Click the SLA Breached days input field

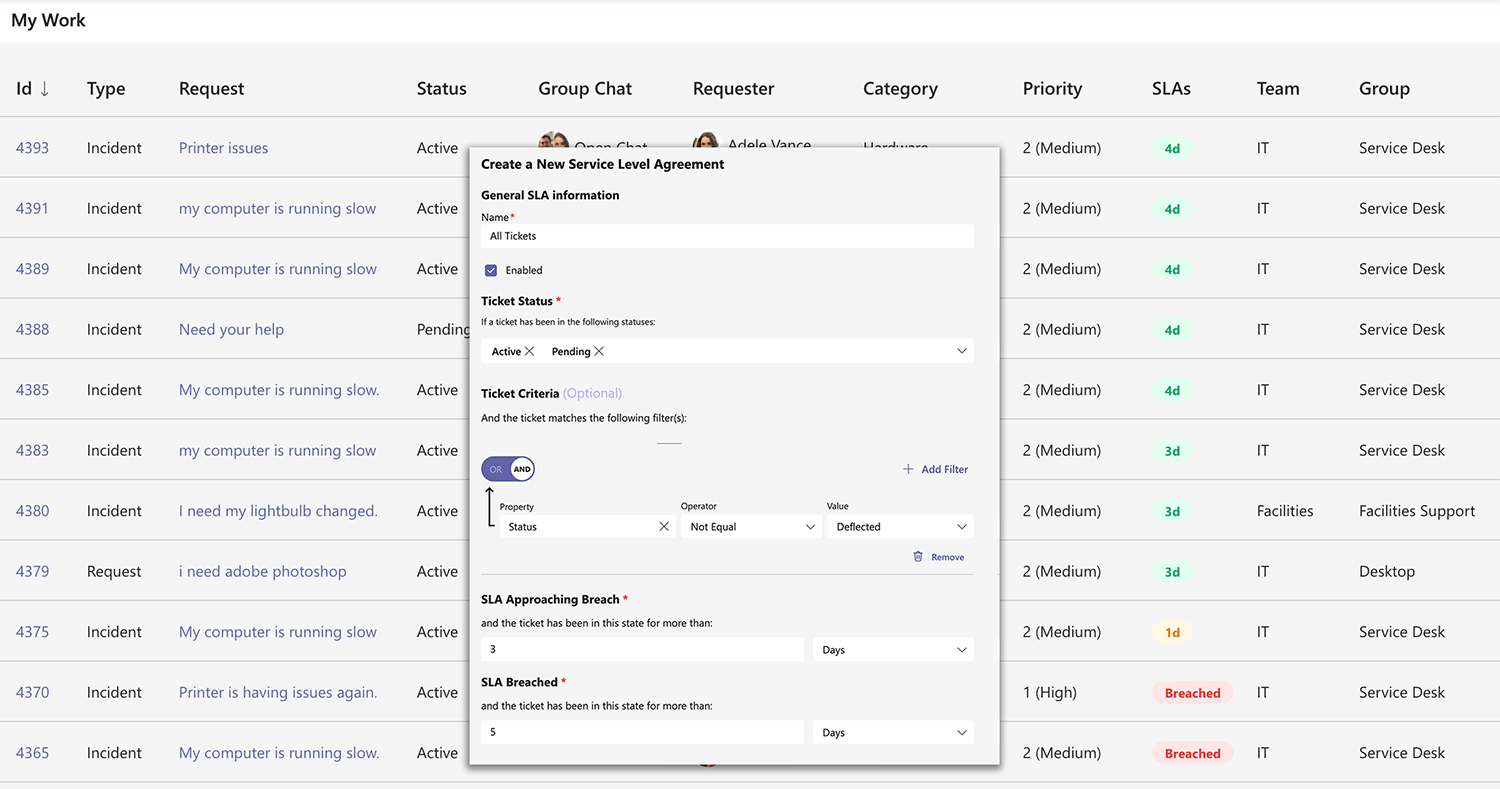[x=642, y=733]
